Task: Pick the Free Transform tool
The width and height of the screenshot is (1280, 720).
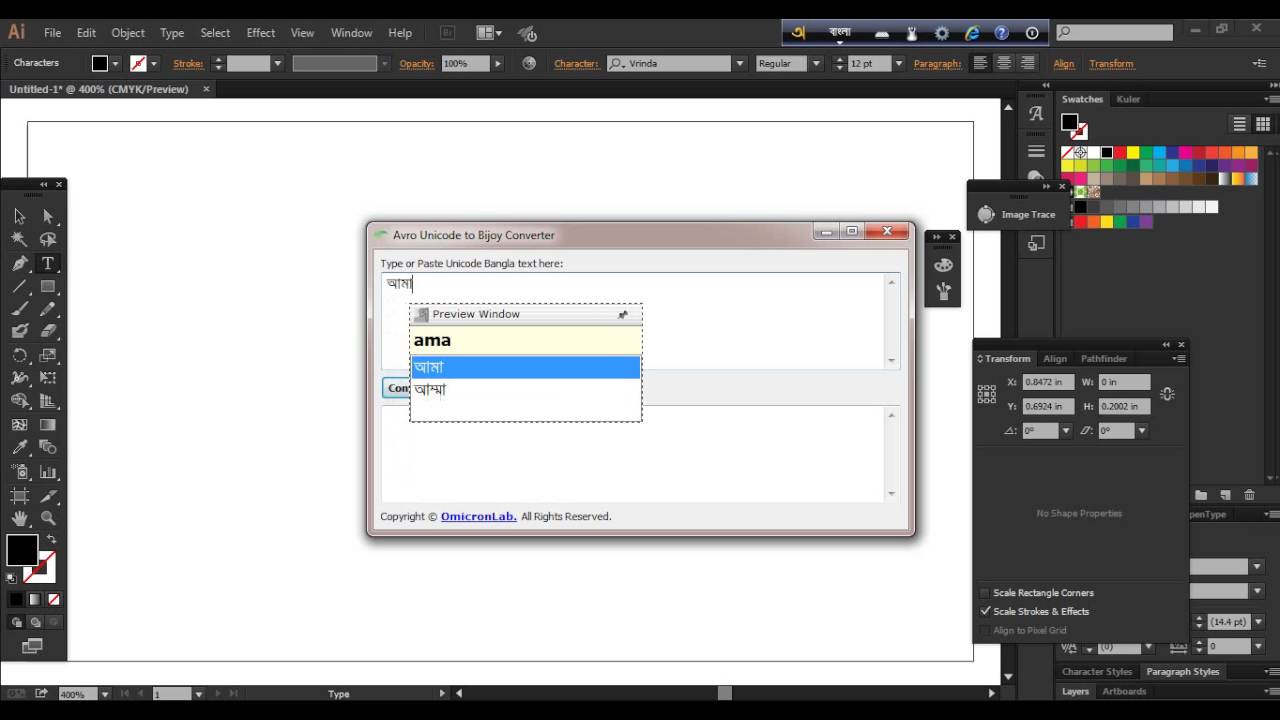Action: [x=47, y=378]
